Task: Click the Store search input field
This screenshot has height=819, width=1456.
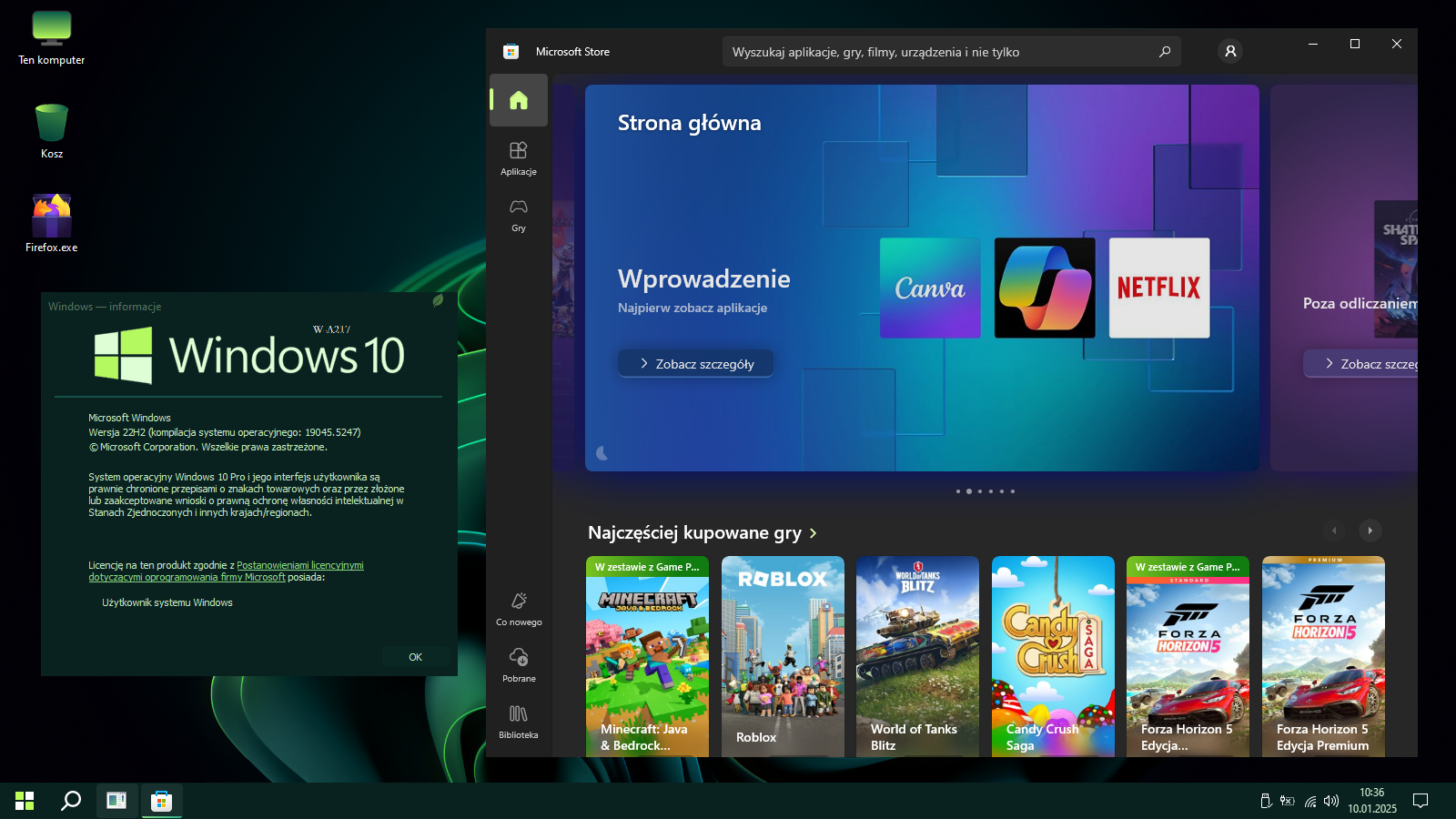Action: (x=937, y=52)
